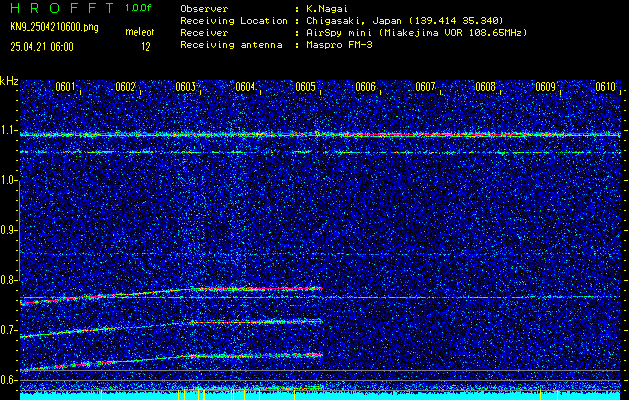
Task: Click the 0603 time marker
Action: (185, 87)
